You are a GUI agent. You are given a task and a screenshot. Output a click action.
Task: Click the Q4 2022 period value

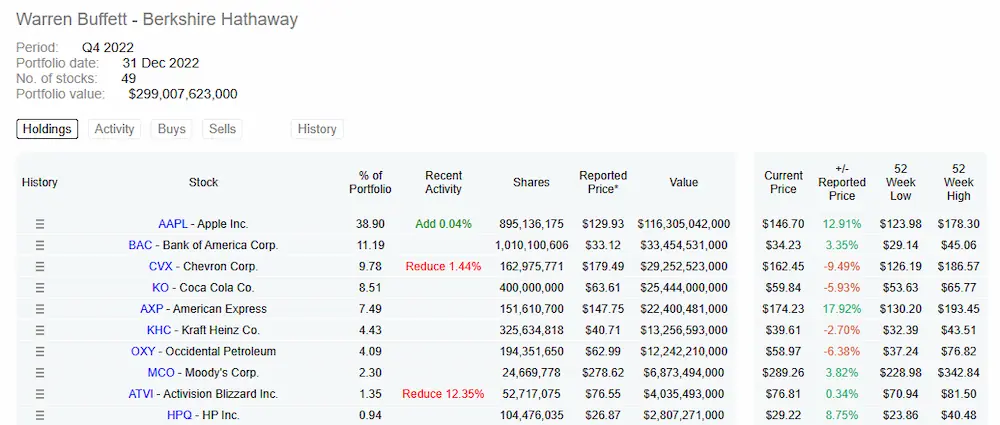[108, 47]
